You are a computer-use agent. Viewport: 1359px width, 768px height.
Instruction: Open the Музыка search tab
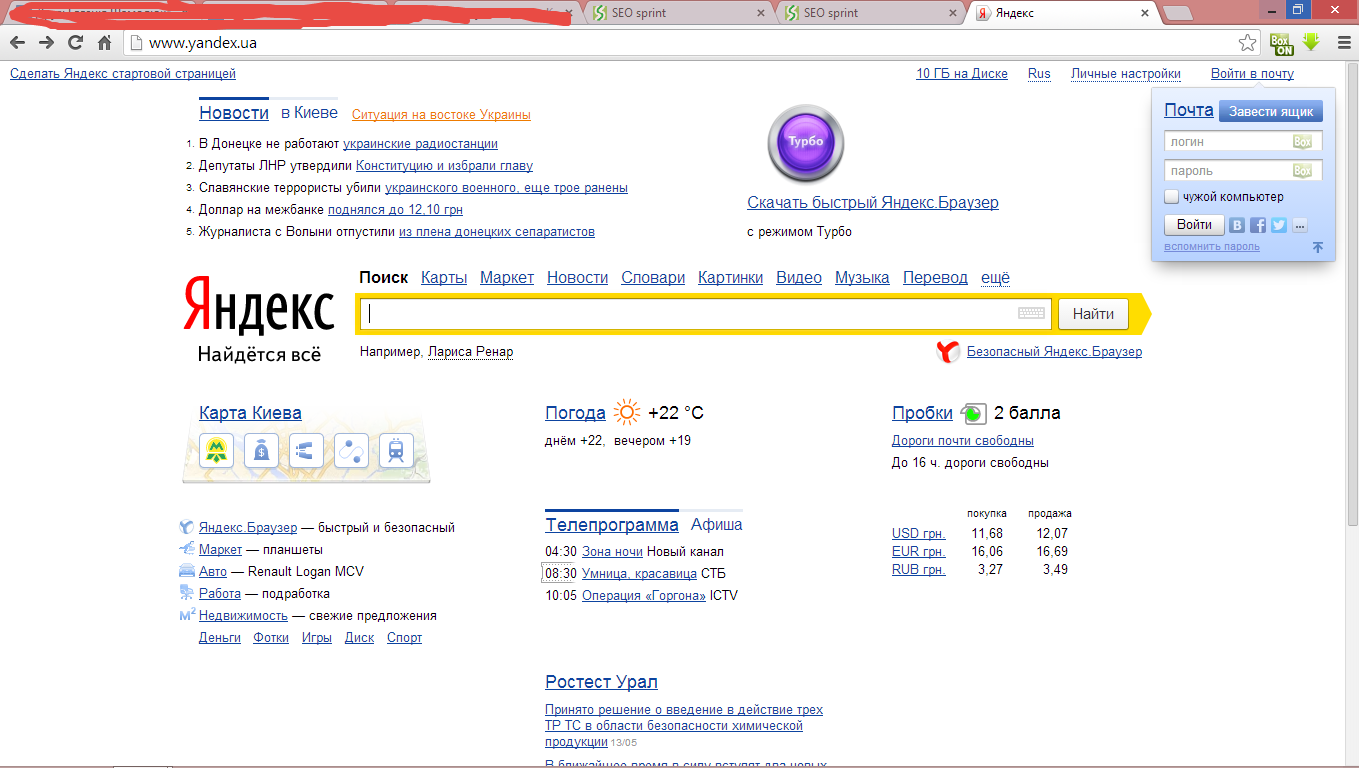[862, 277]
